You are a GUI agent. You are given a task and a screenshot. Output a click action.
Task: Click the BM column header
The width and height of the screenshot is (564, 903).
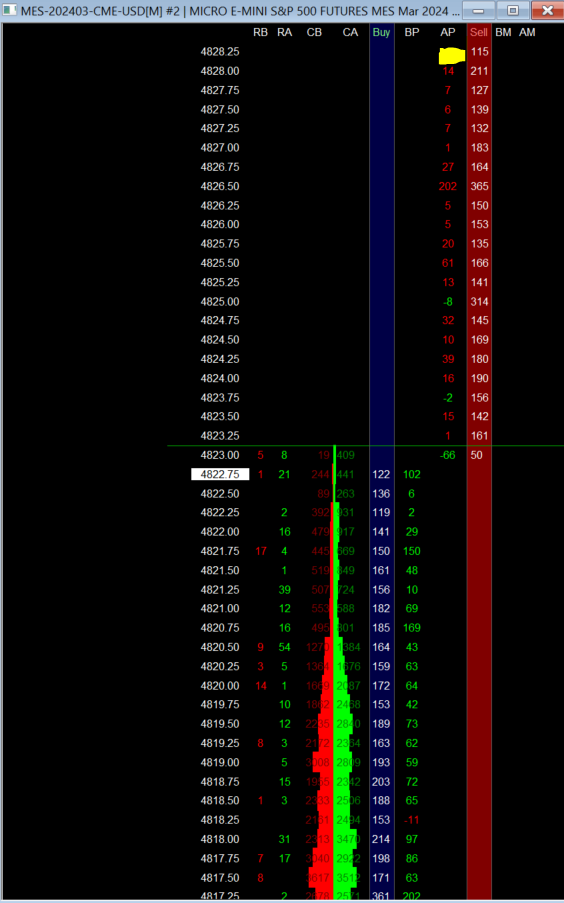pyautogui.click(x=504, y=32)
